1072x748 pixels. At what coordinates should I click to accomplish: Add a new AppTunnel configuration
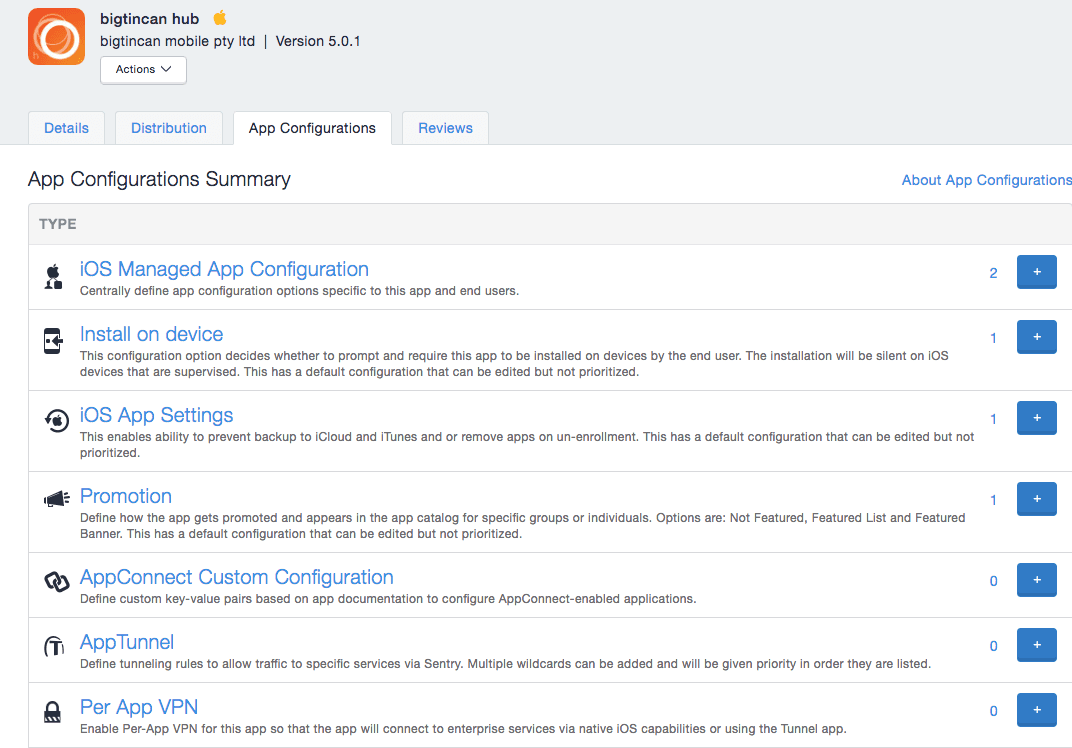point(1036,645)
